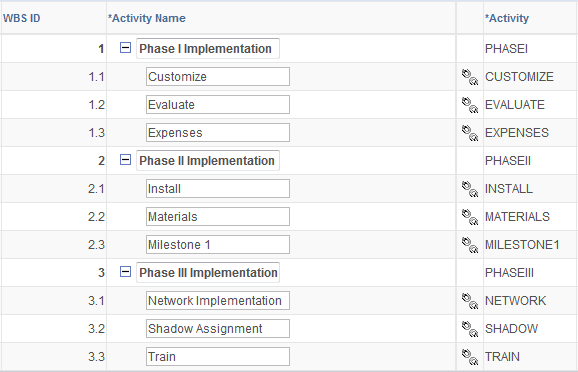Open activity details icon for TRAIN row
Viewport: 578px width, 372px height.
(x=470, y=357)
